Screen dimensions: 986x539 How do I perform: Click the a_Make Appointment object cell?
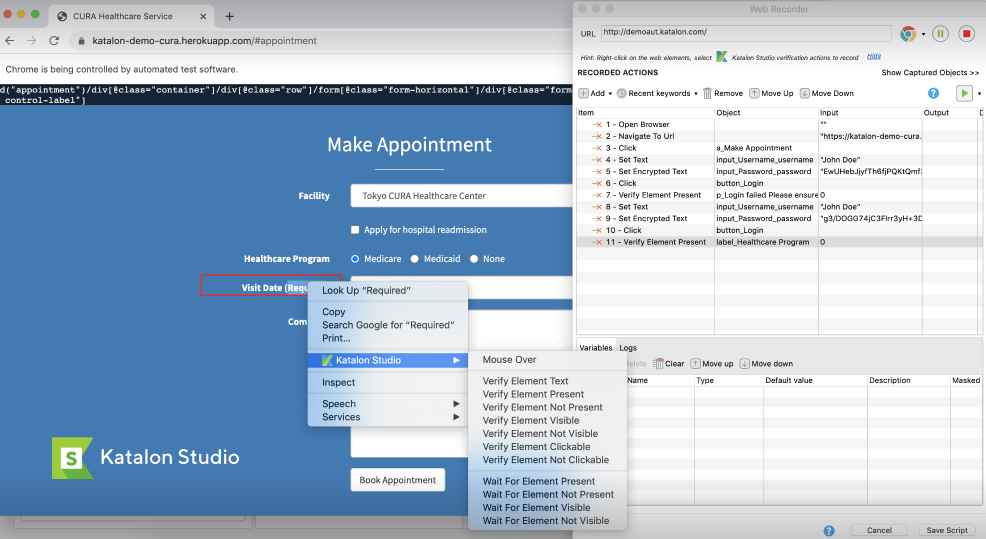pos(766,148)
